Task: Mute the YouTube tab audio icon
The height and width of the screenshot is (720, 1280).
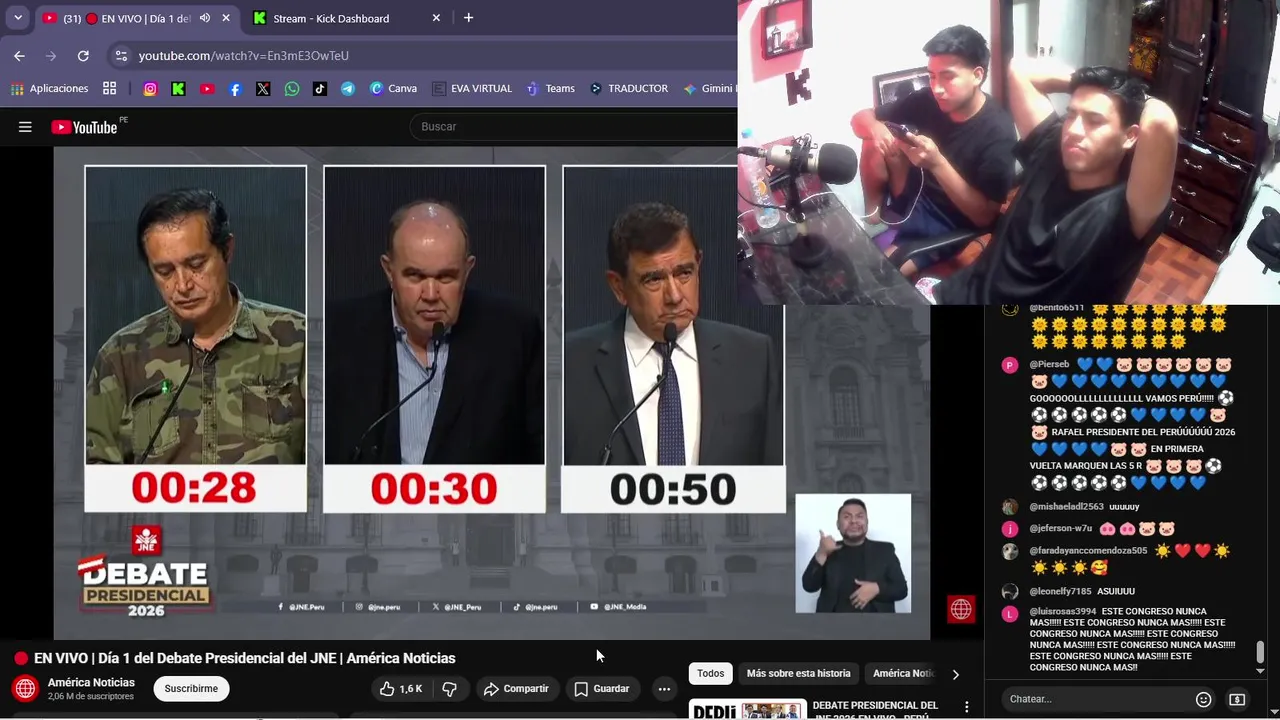Action: (204, 18)
